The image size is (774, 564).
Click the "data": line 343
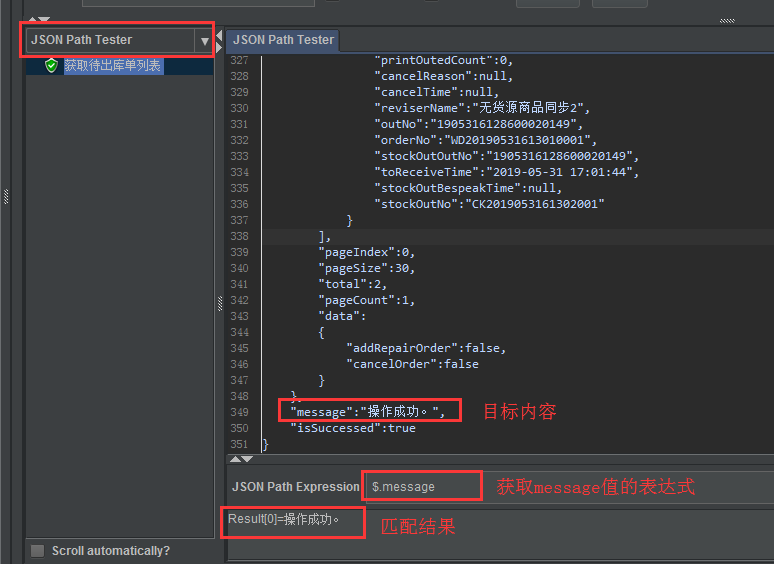point(342,316)
